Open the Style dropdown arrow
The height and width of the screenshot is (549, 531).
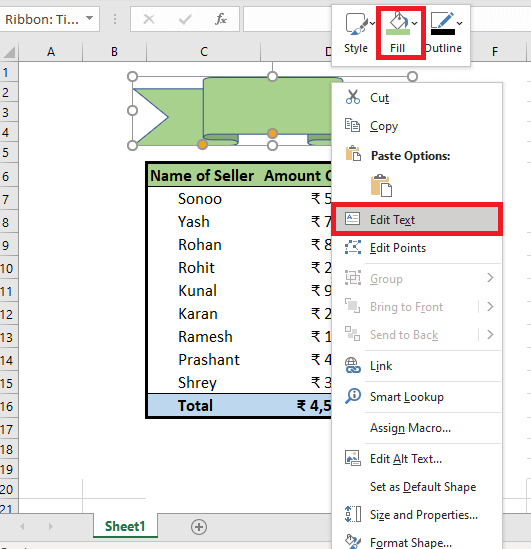click(372, 23)
